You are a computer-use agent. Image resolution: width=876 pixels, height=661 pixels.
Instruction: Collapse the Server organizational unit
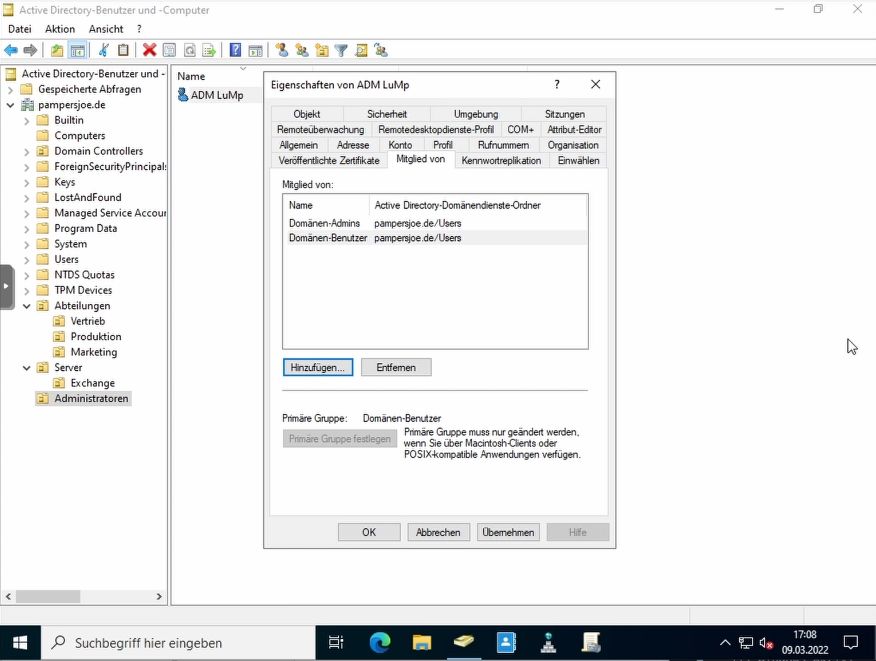(x=26, y=368)
